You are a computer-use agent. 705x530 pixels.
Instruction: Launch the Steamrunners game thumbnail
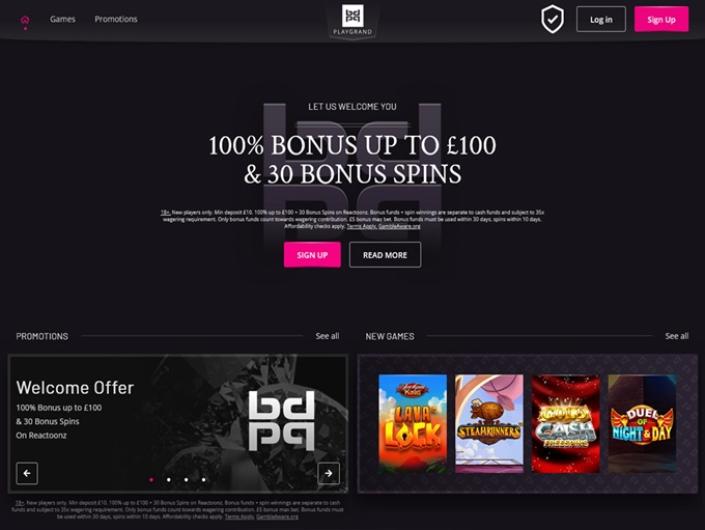[x=489, y=423]
